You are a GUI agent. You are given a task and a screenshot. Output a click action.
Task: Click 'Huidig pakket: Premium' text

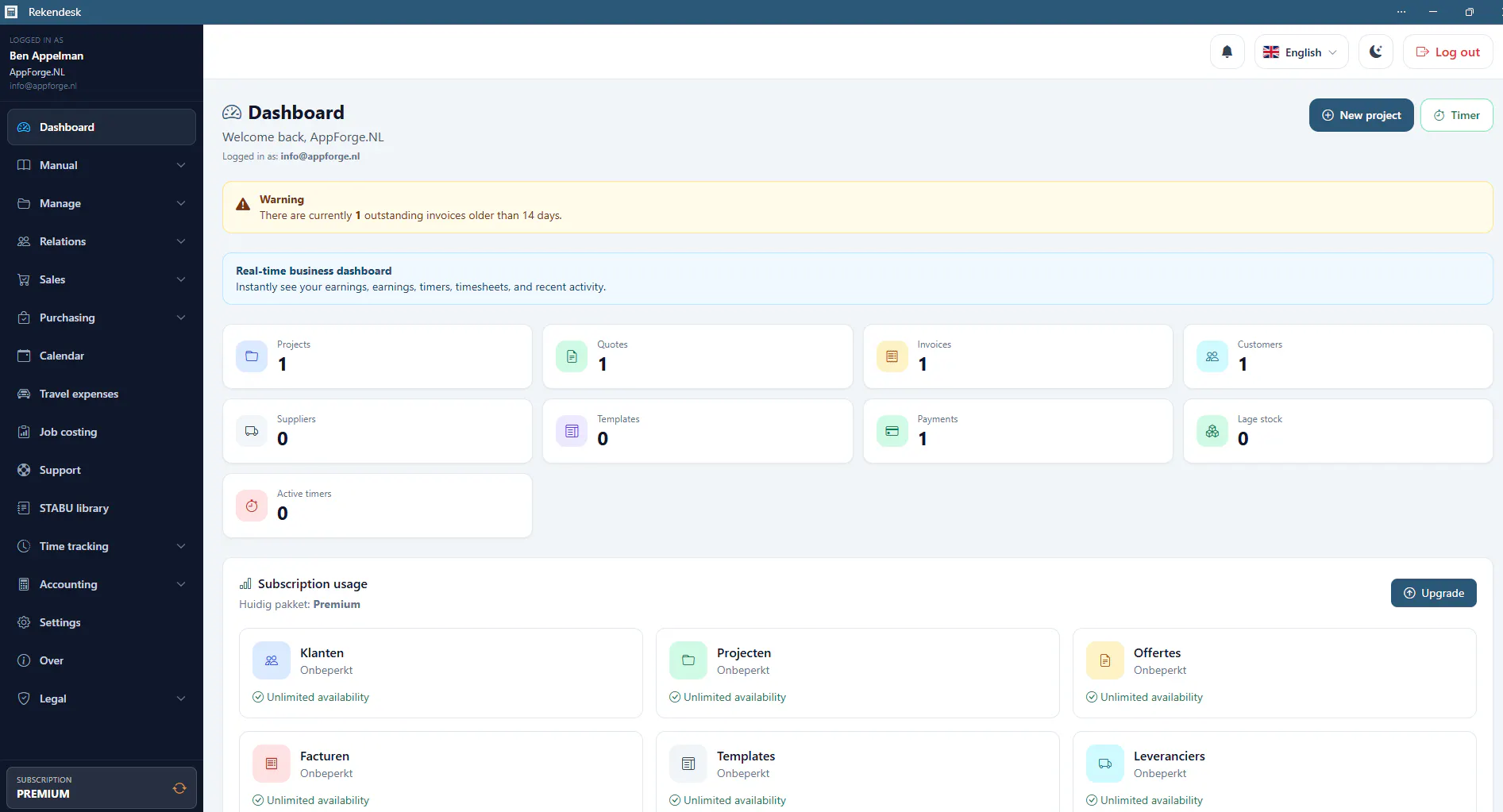299,604
